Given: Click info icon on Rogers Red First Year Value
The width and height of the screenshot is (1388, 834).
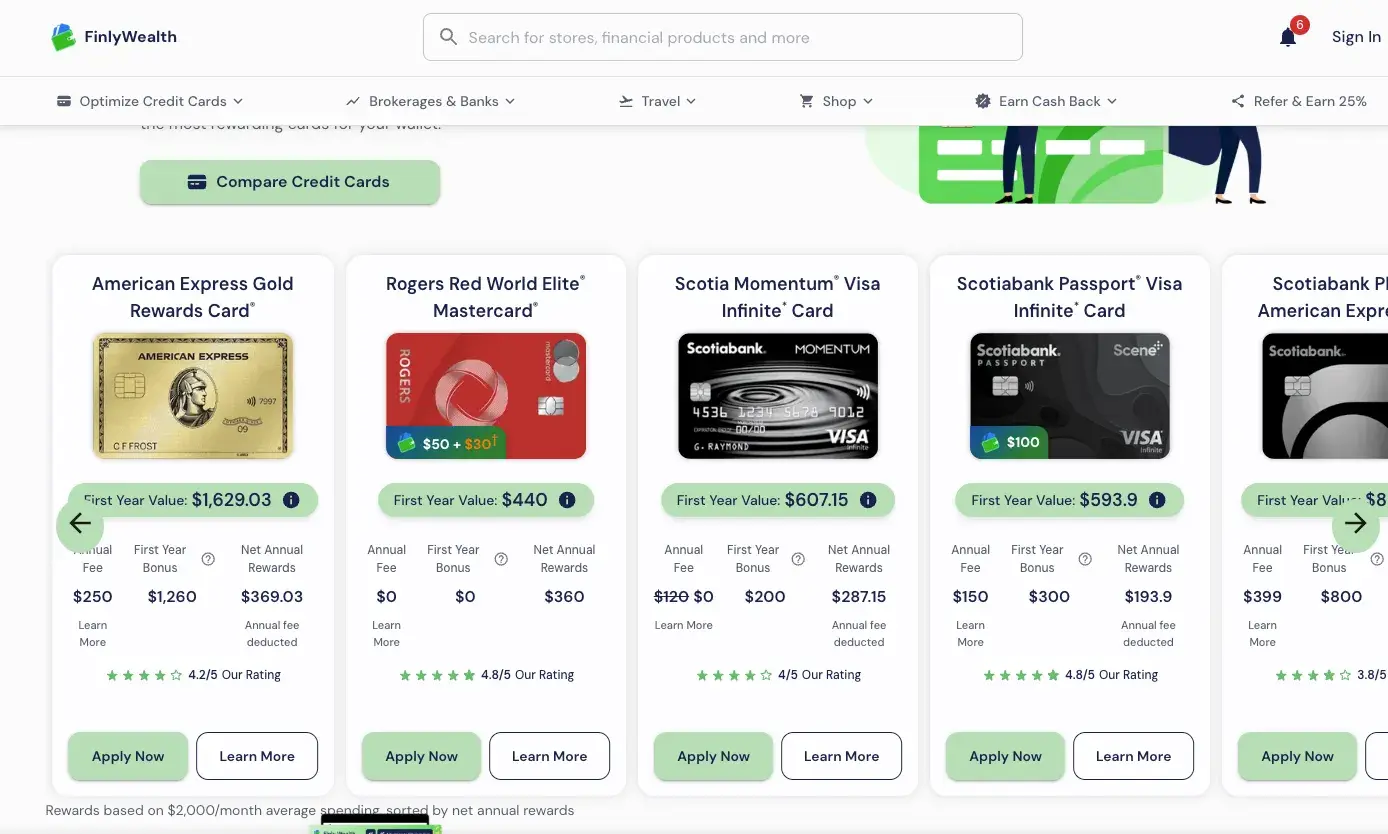Looking at the screenshot, I should [567, 500].
